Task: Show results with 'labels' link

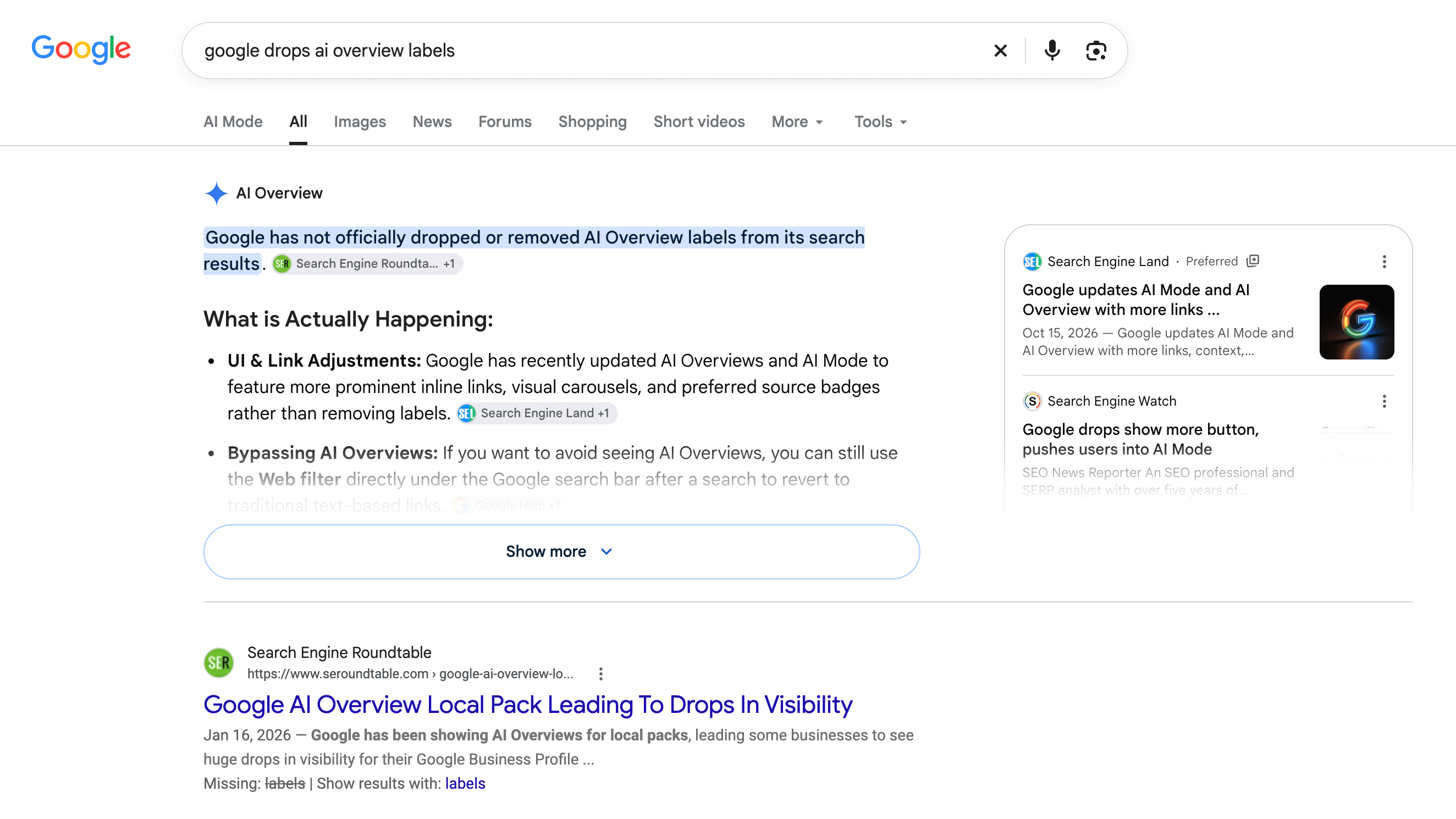Action: click(465, 783)
